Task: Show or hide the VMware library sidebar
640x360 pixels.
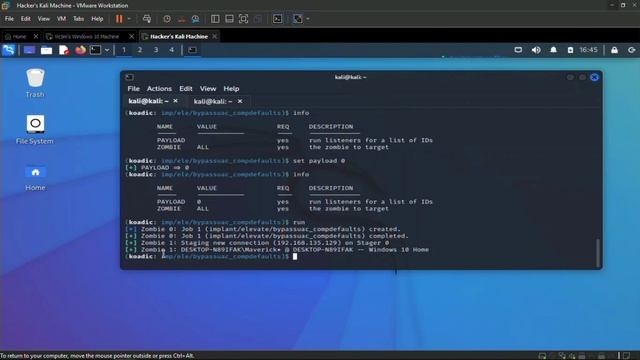Action: click(215, 19)
